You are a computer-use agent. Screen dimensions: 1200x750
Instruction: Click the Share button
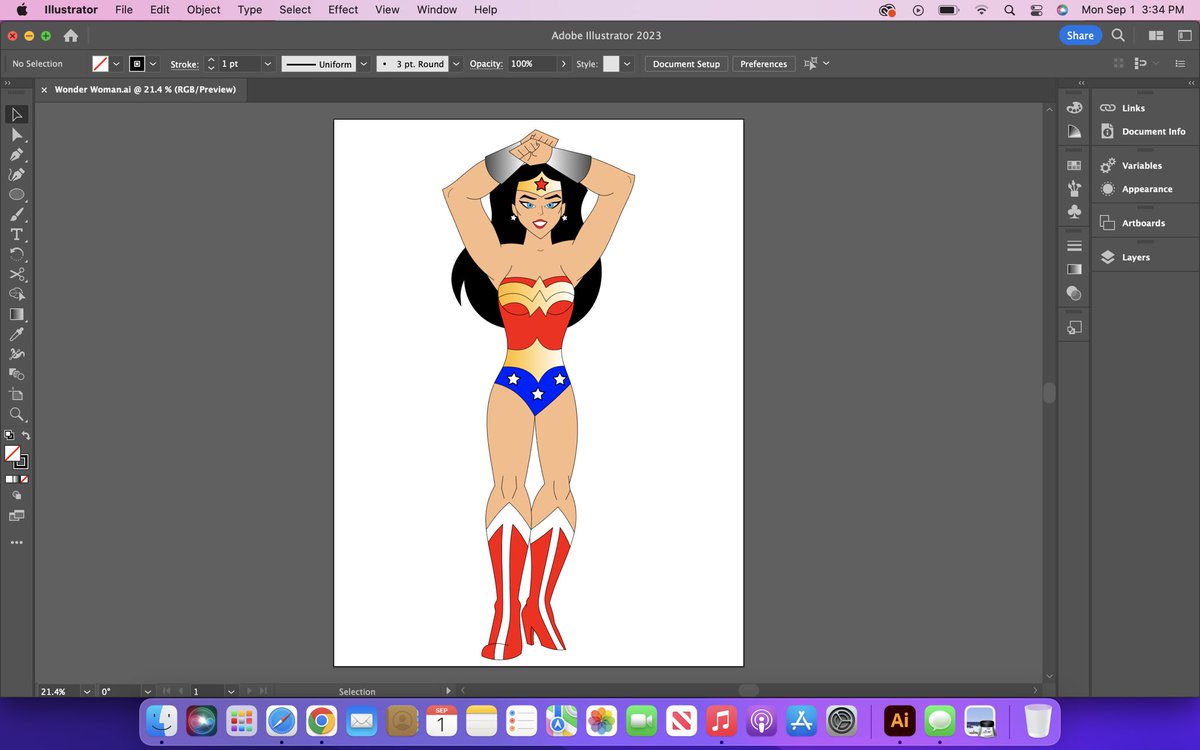click(x=1079, y=35)
